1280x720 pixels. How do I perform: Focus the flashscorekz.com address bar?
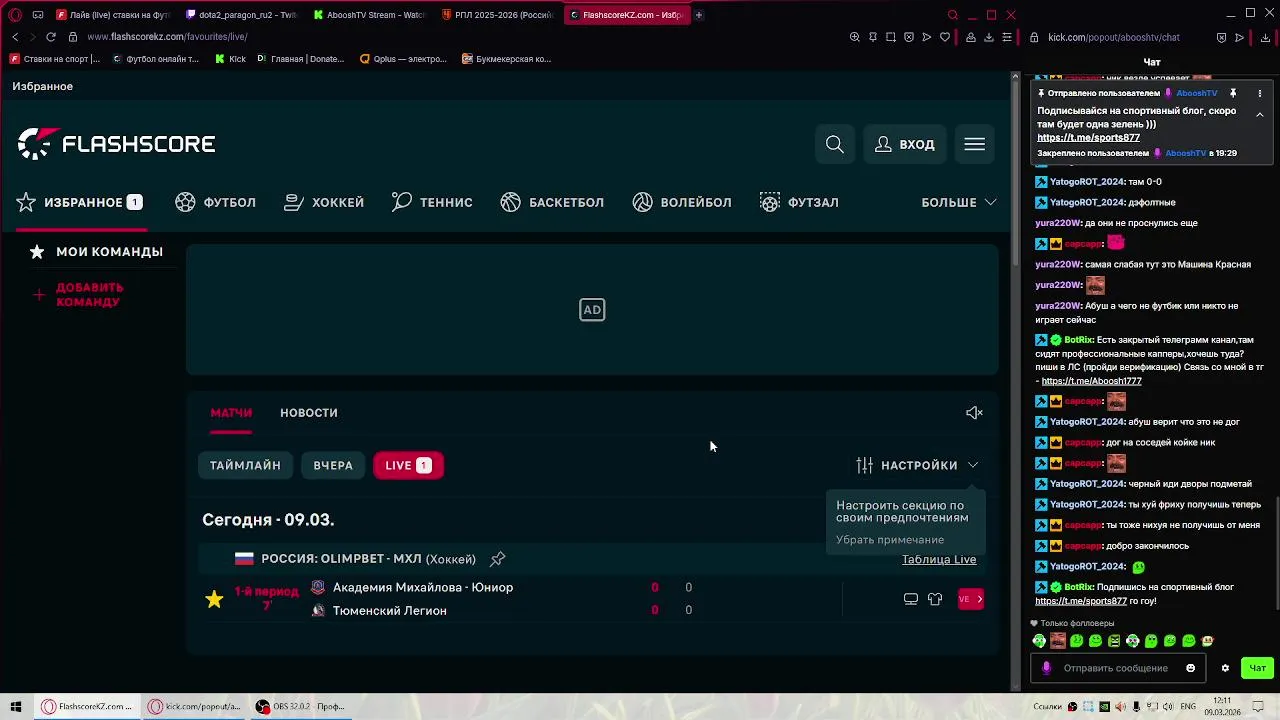pos(167,37)
